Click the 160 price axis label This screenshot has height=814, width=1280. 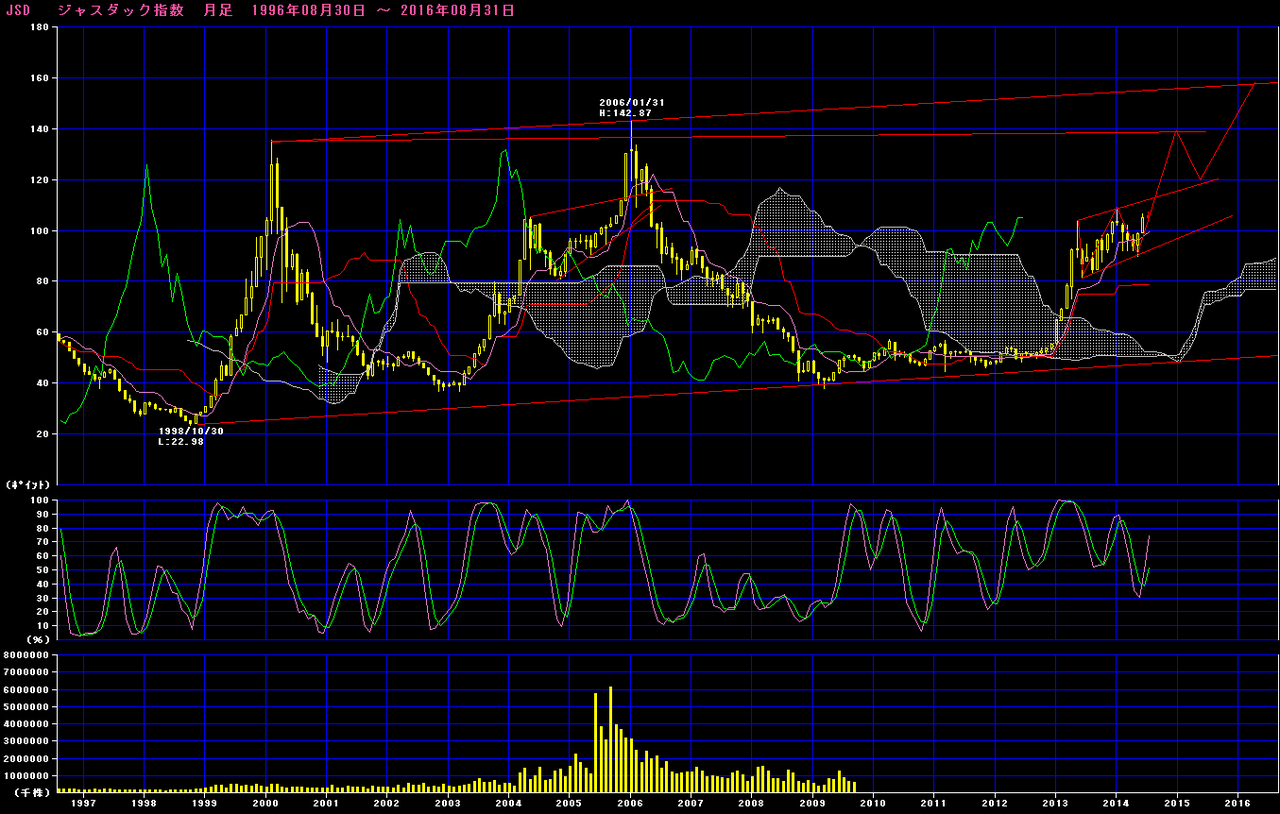pos(41,78)
